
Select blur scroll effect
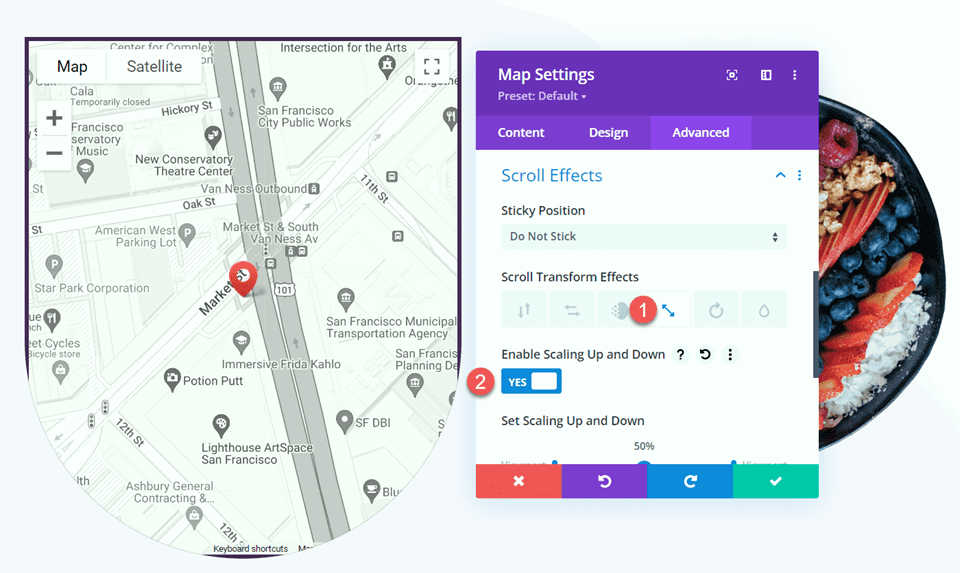click(x=763, y=310)
